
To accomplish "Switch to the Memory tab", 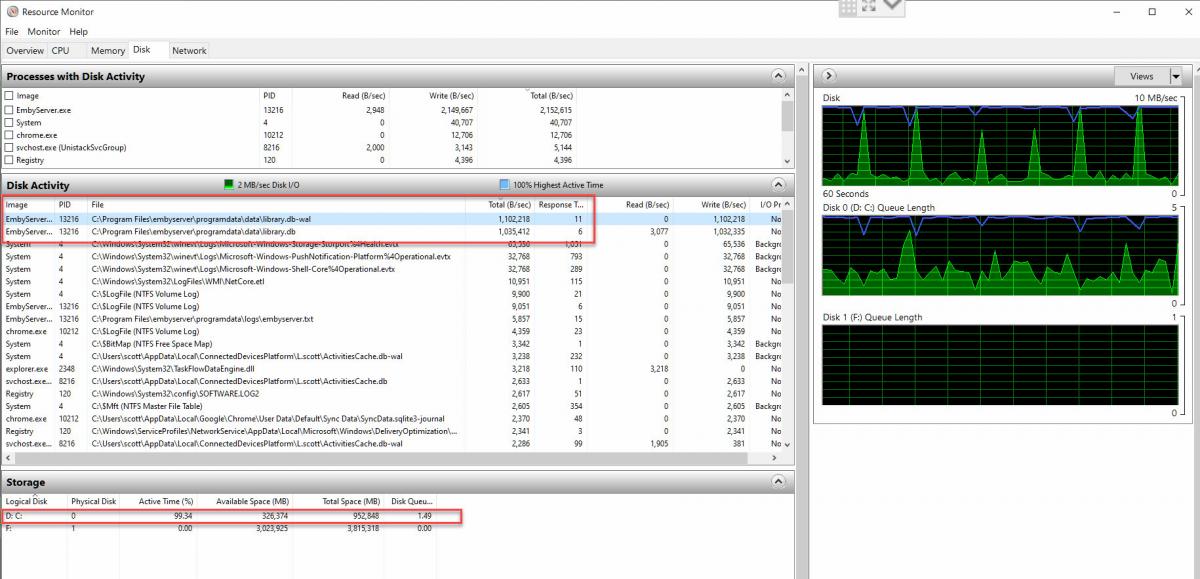I will (x=108, y=50).
